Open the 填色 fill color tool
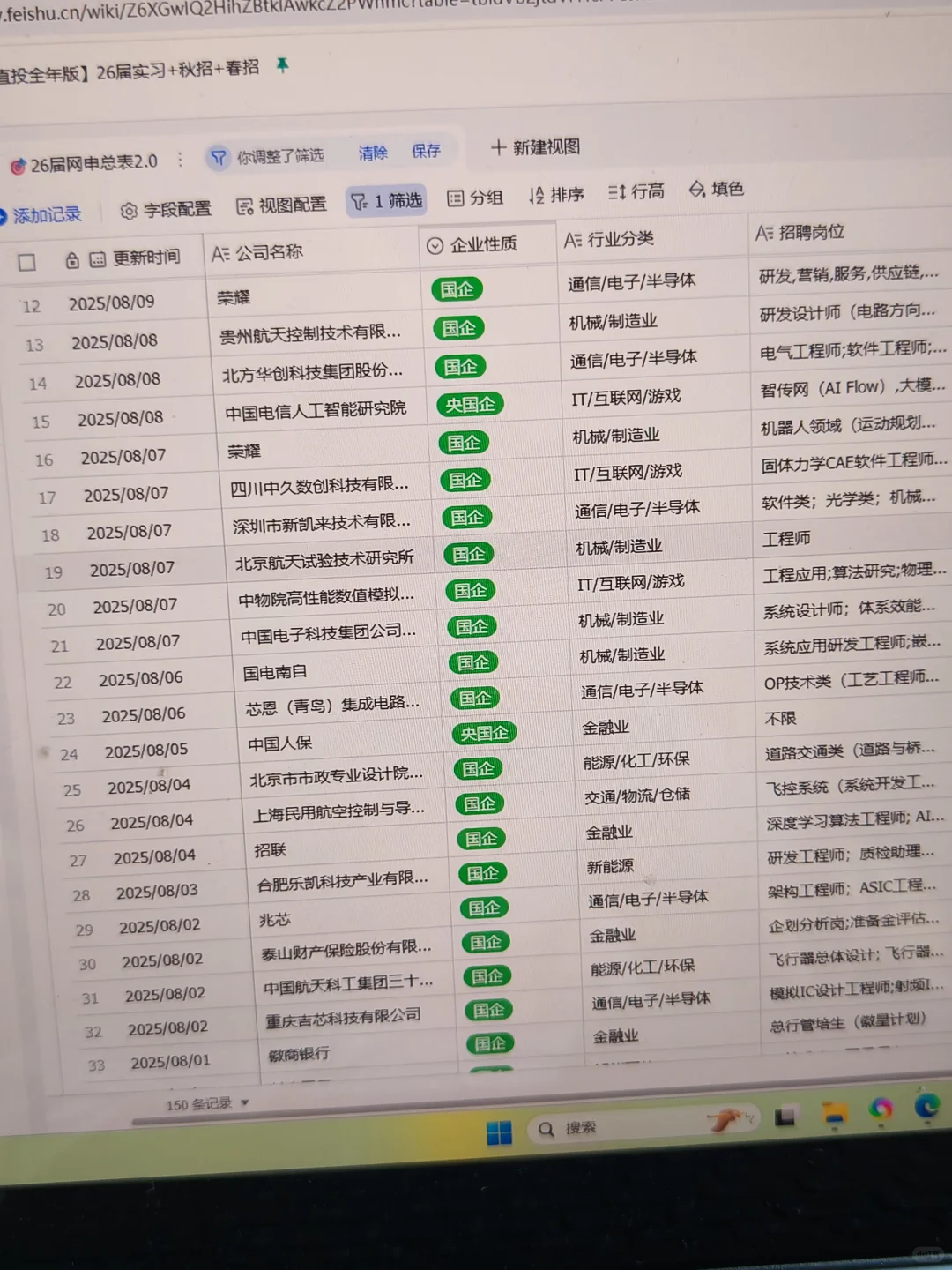Viewport: 952px width, 1270px height. [x=717, y=189]
